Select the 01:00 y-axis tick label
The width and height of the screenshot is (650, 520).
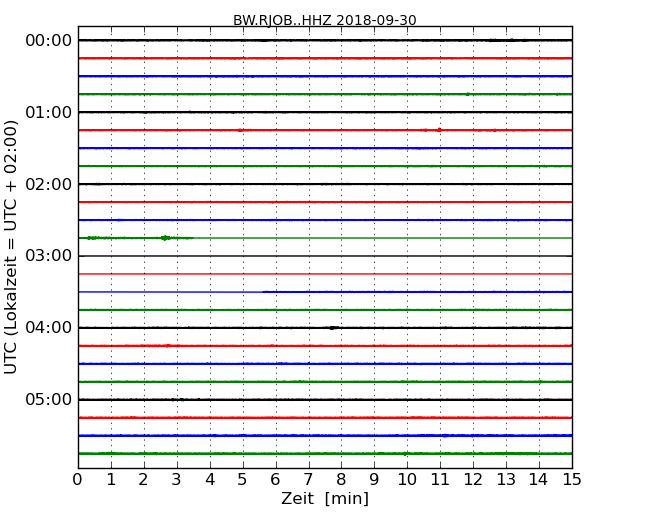click(x=49, y=112)
